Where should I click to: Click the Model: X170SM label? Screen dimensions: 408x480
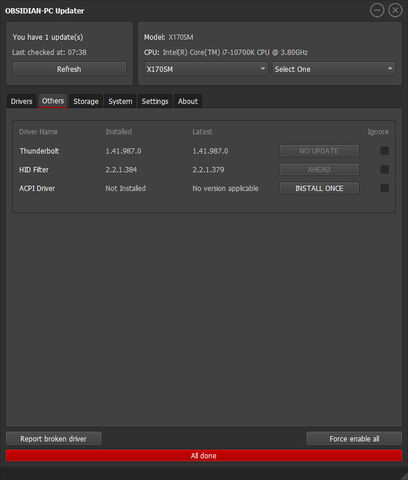point(169,37)
